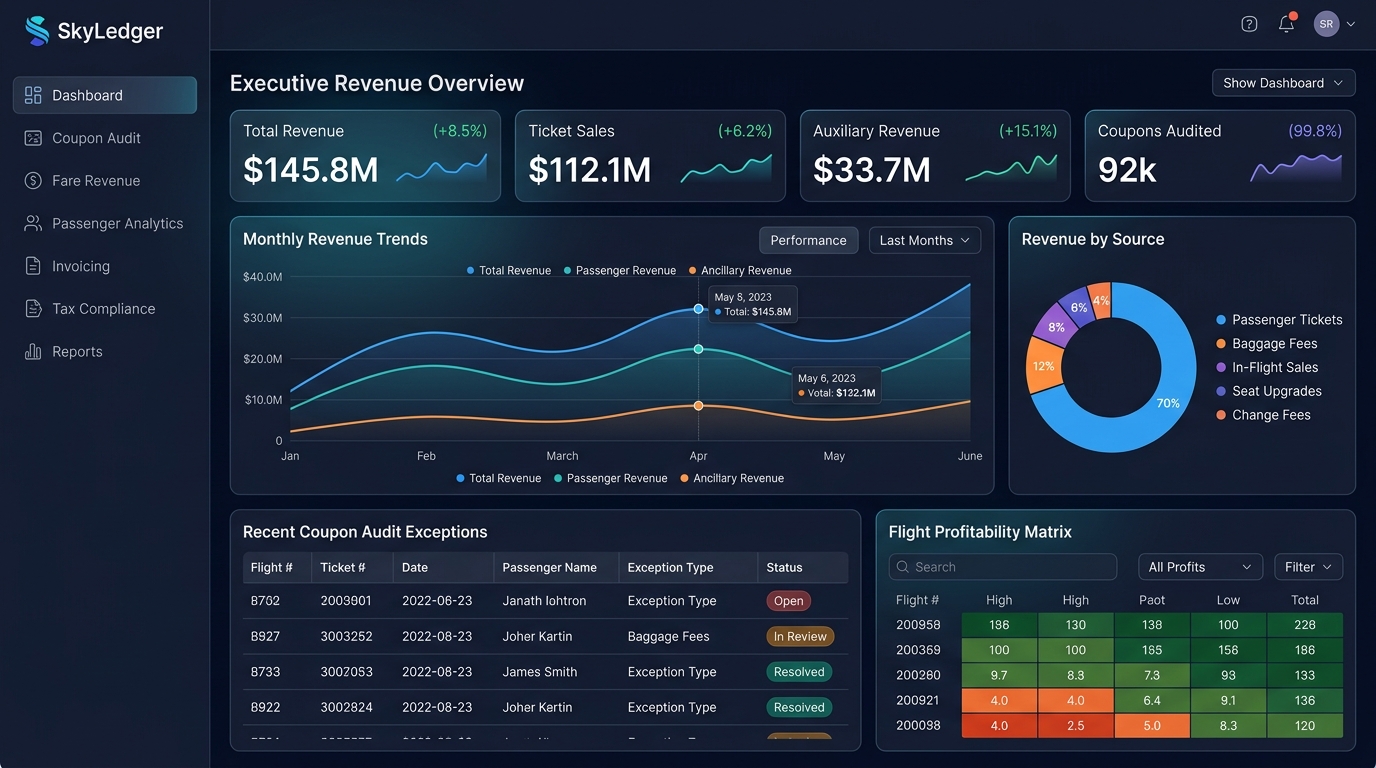The height and width of the screenshot is (768, 1376).
Task: Click Seat Upgrades legend entry
Action: 1268,391
